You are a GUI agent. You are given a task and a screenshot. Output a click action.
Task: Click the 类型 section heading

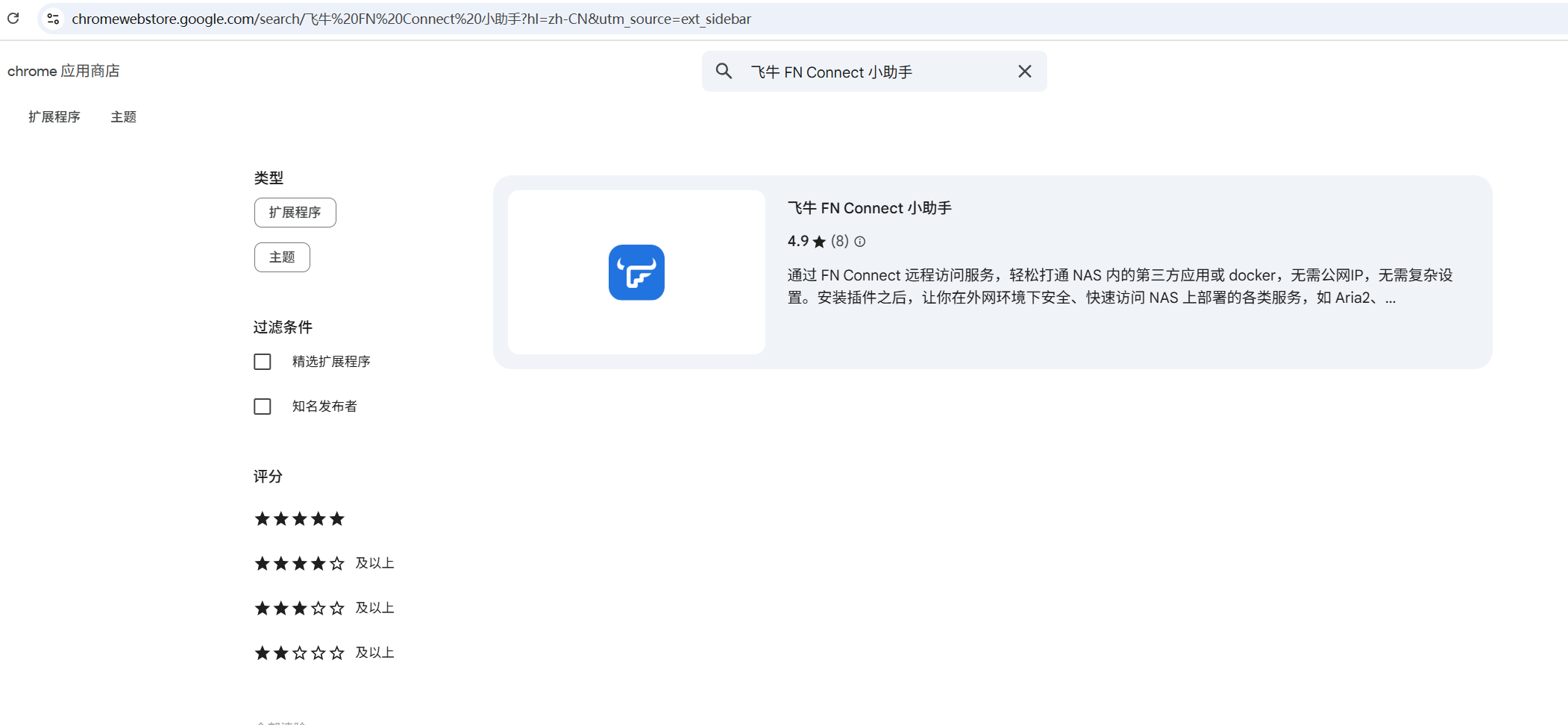click(x=269, y=178)
